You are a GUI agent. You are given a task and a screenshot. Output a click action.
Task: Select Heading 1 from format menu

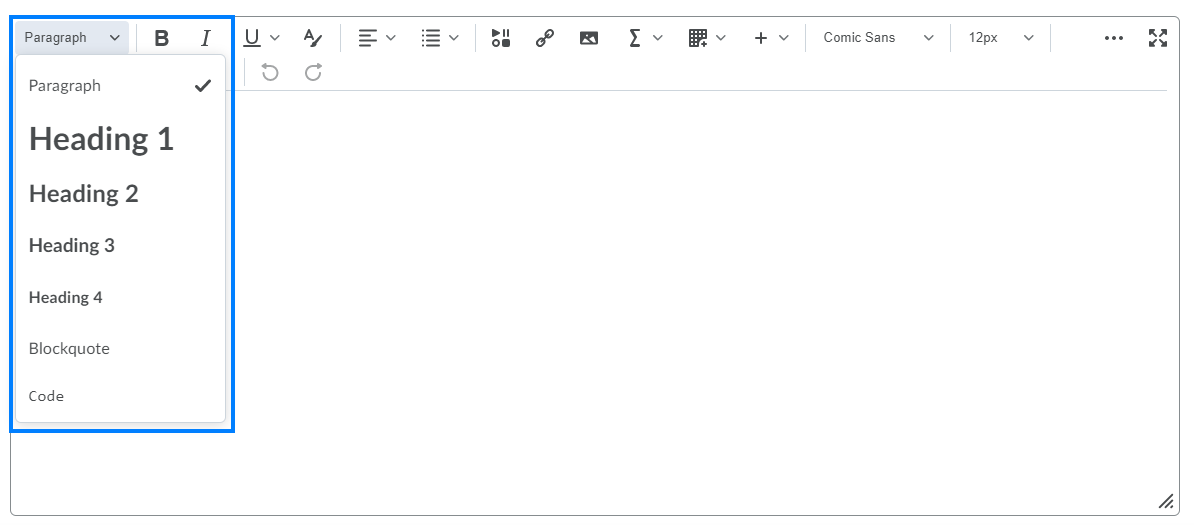pyautogui.click(x=101, y=139)
